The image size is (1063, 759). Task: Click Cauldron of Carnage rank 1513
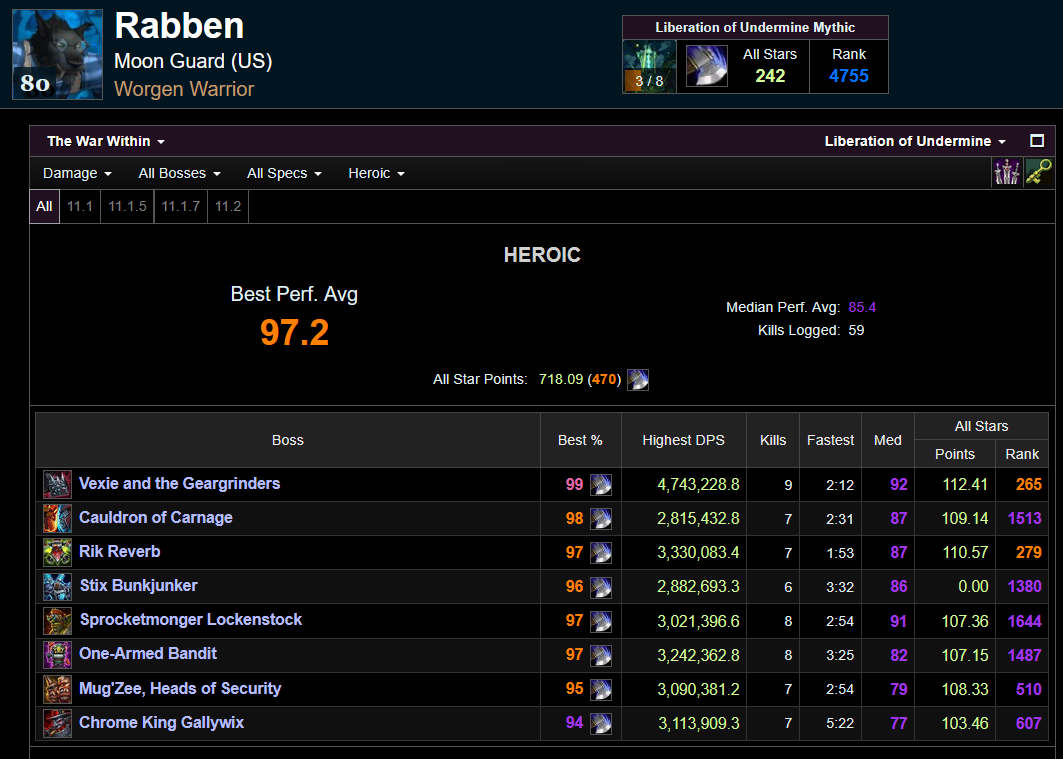[1024, 518]
